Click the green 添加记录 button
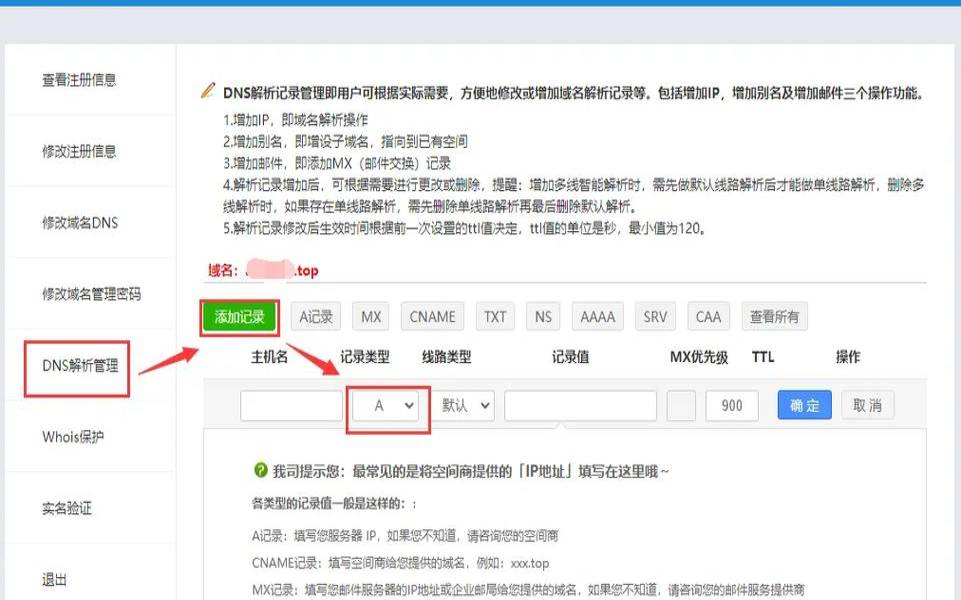 tap(240, 316)
